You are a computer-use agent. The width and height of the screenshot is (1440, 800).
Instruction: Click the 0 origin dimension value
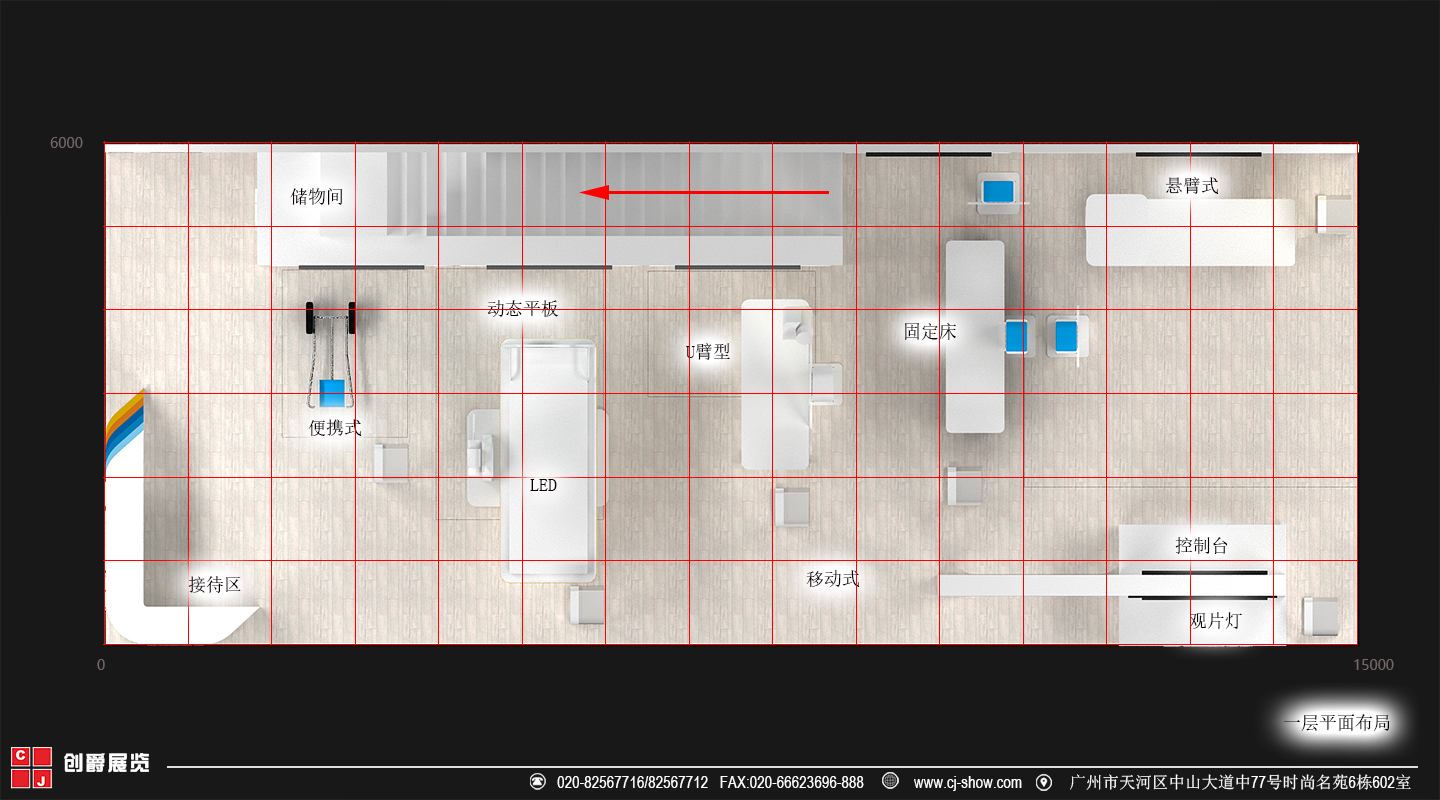101,665
